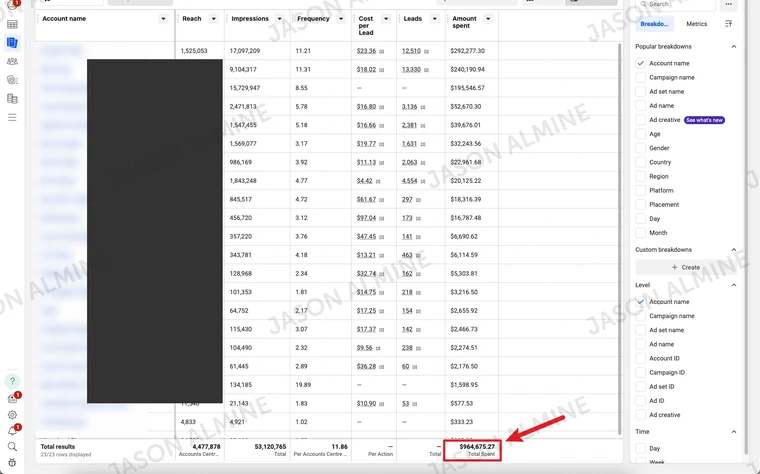Check Campaign ID under Level
Image resolution: width=760 pixels, height=474 pixels.
click(641, 372)
